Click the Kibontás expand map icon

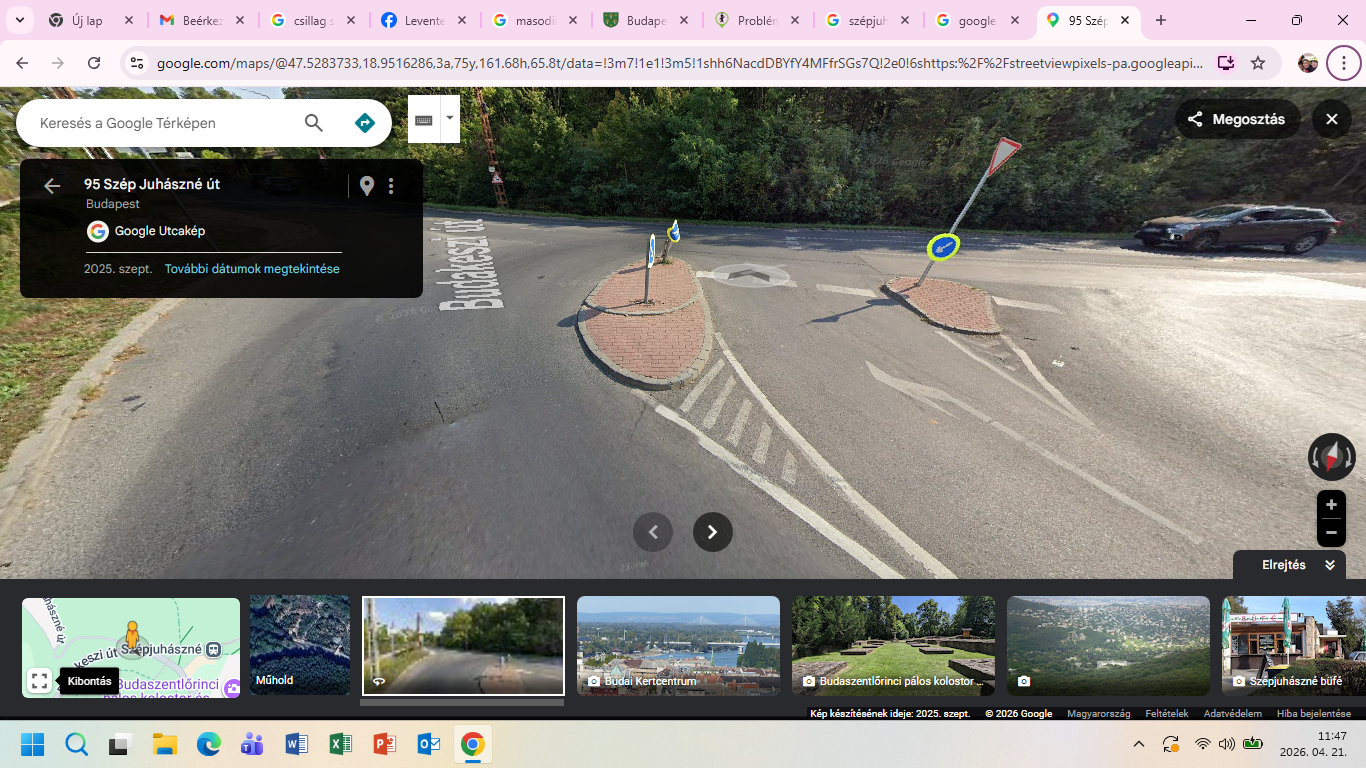click(x=40, y=681)
